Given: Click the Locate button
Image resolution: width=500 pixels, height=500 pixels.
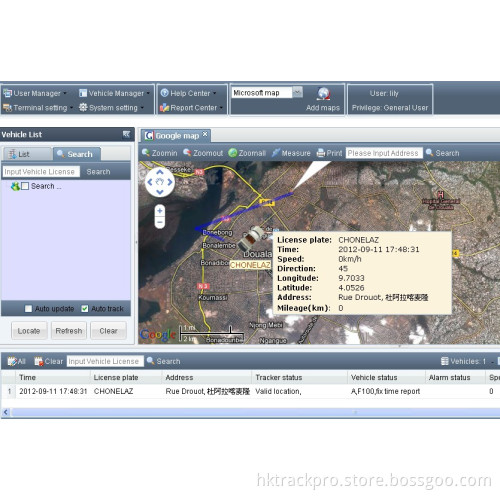Looking at the screenshot, I should 29,331.
